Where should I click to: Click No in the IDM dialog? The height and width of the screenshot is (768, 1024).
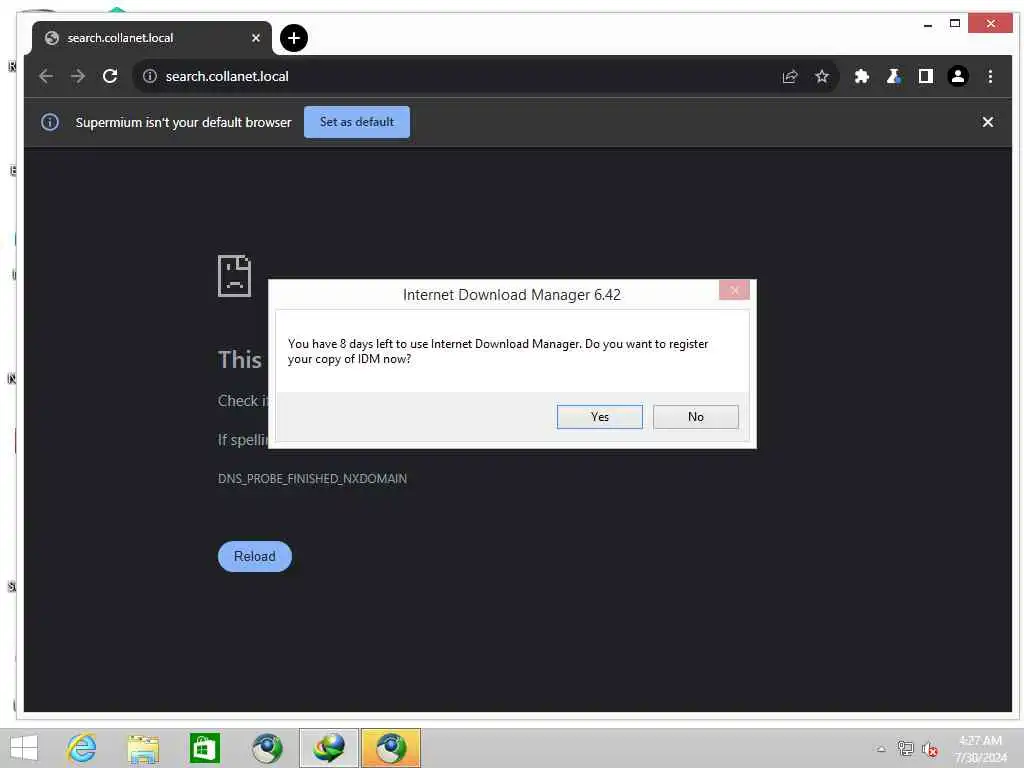pos(696,417)
